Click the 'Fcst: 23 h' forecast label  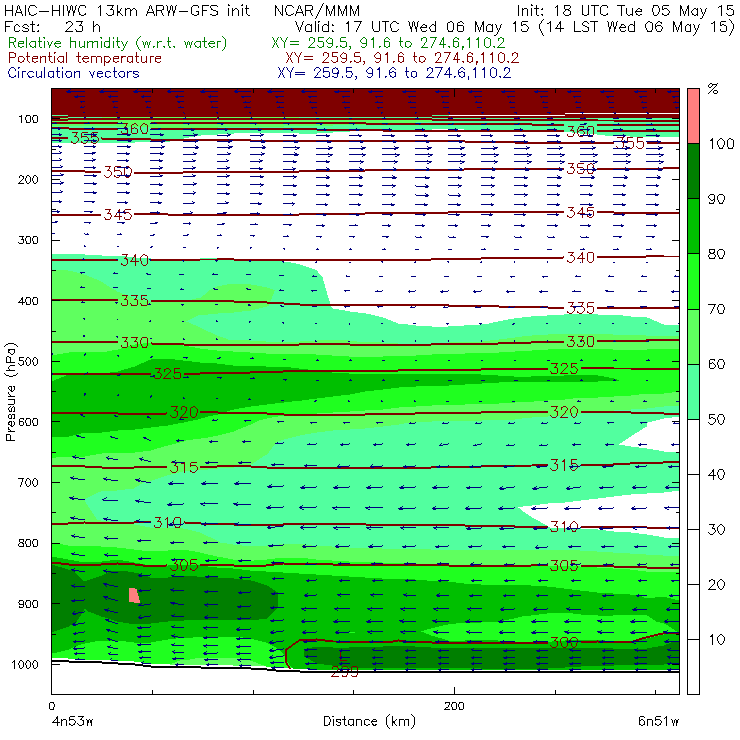point(52,26)
